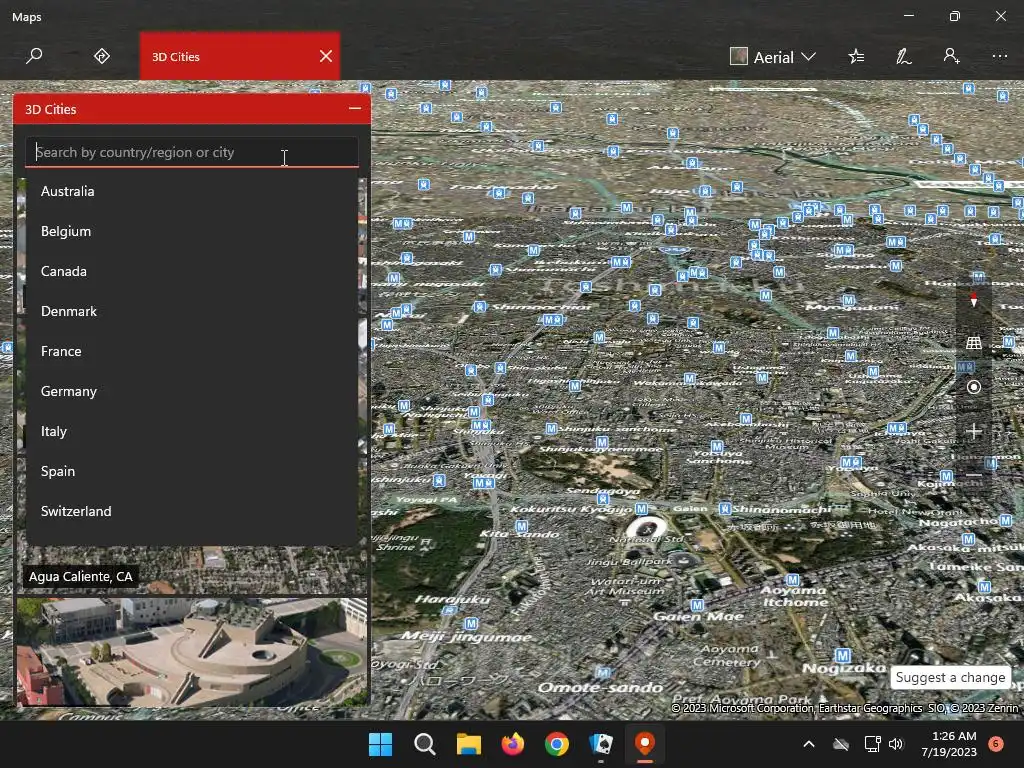Zoom out with the minus button

pos(974,475)
